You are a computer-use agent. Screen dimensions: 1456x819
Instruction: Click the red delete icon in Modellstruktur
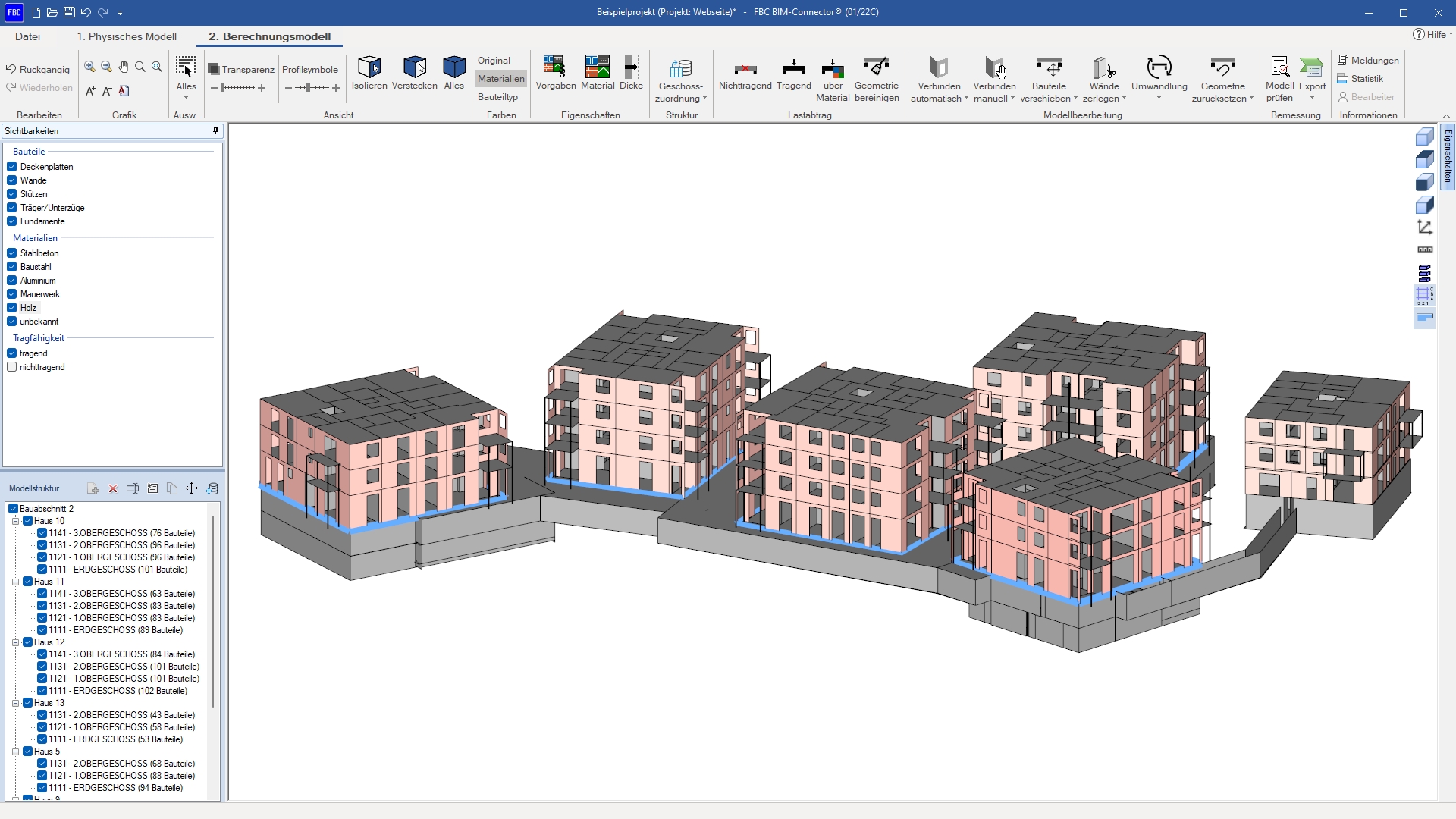click(x=113, y=489)
